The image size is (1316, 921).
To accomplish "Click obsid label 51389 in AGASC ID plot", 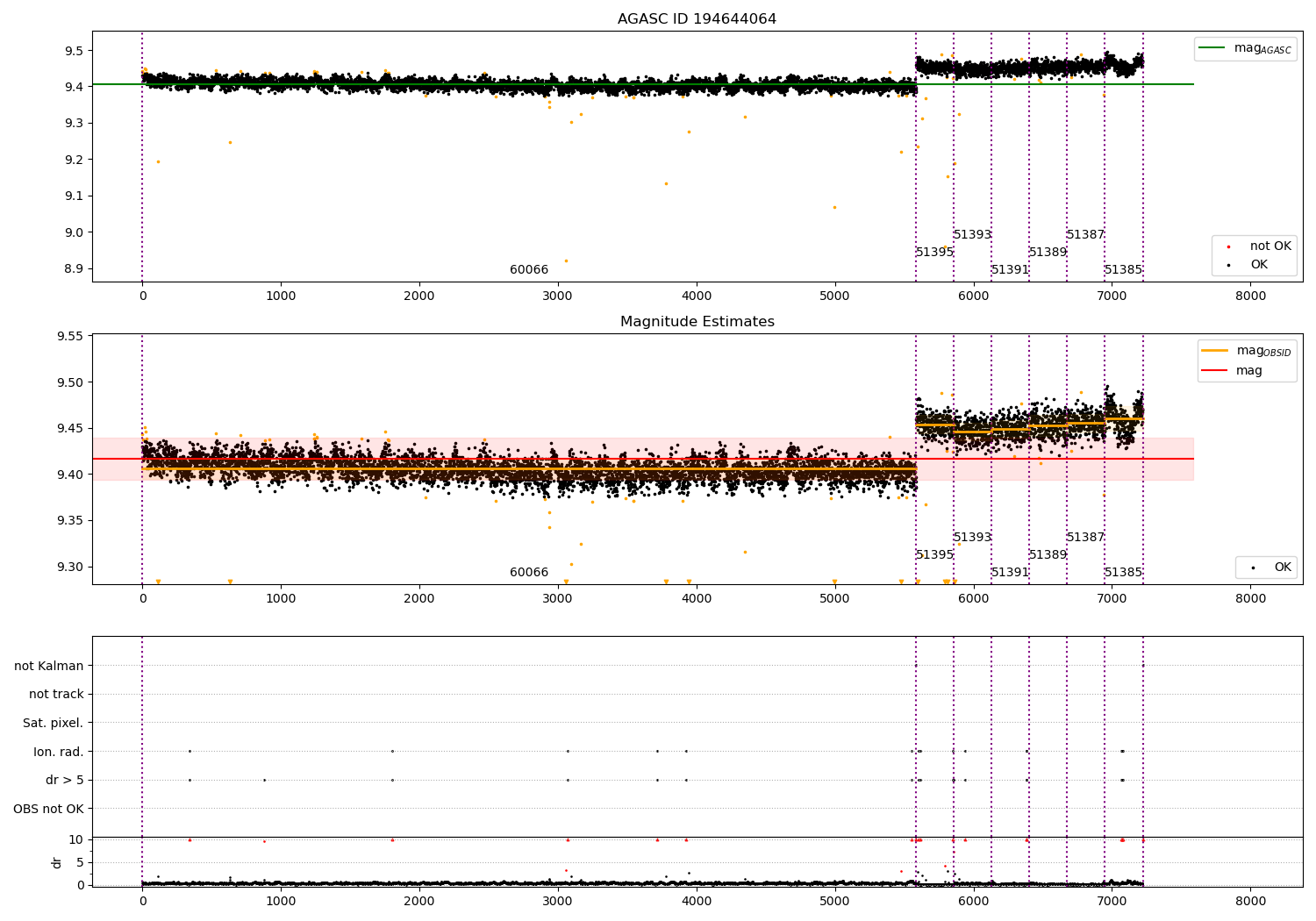I will point(1048,253).
